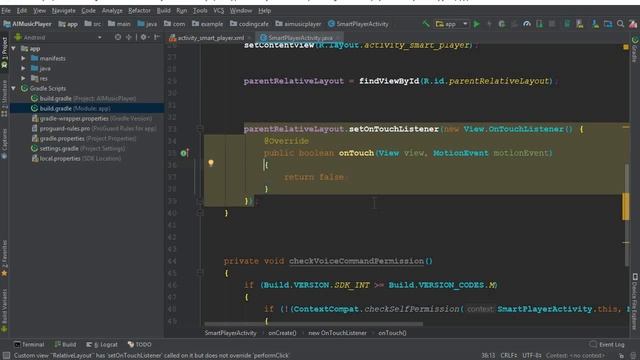
Task: Expand the manifests folder
Action: (x=24, y=58)
